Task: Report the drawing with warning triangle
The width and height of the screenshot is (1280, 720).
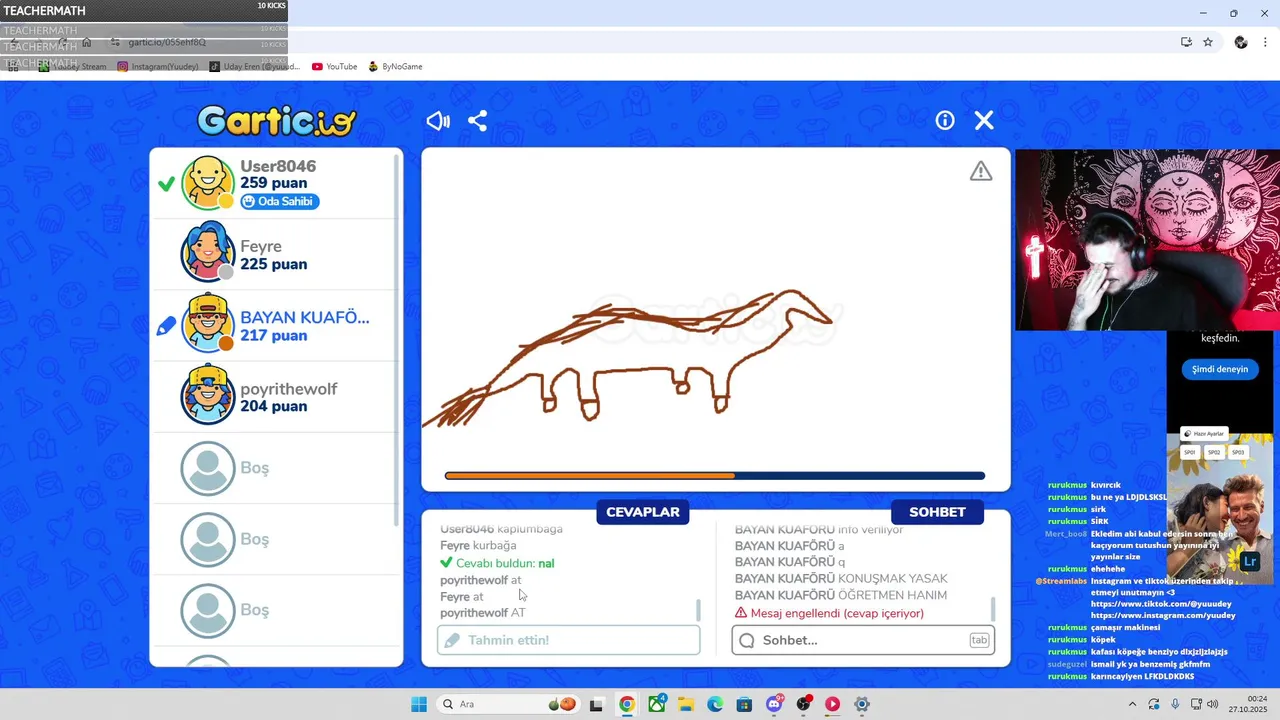Action: point(981,171)
